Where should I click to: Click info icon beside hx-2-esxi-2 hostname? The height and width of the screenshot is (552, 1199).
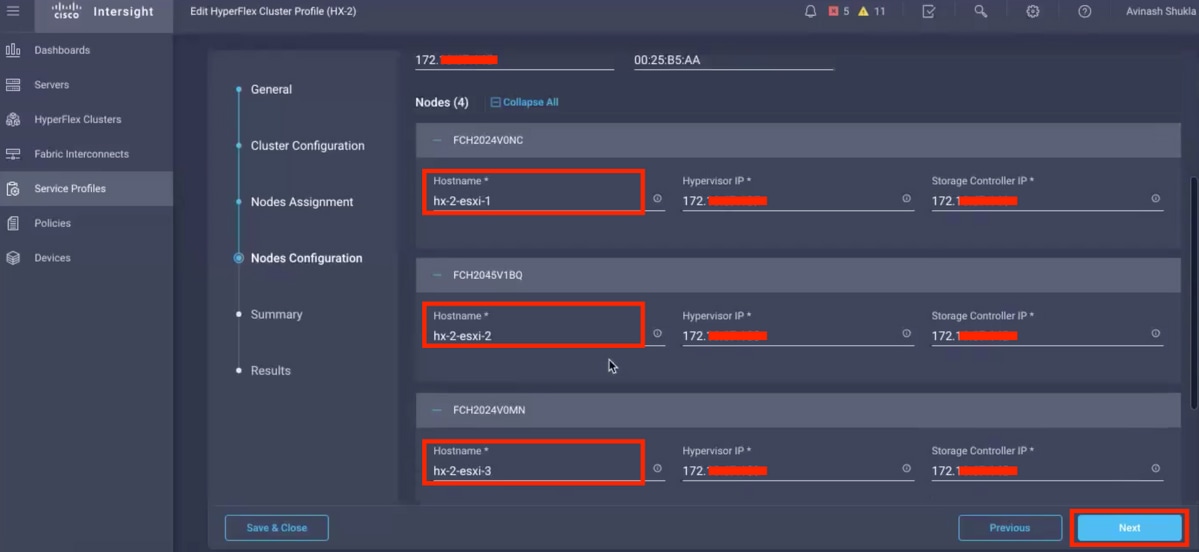(x=658, y=333)
